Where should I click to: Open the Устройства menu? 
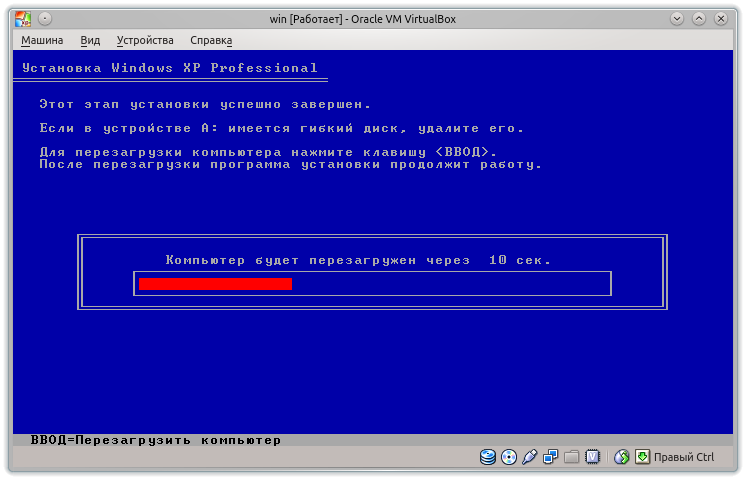click(145, 40)
